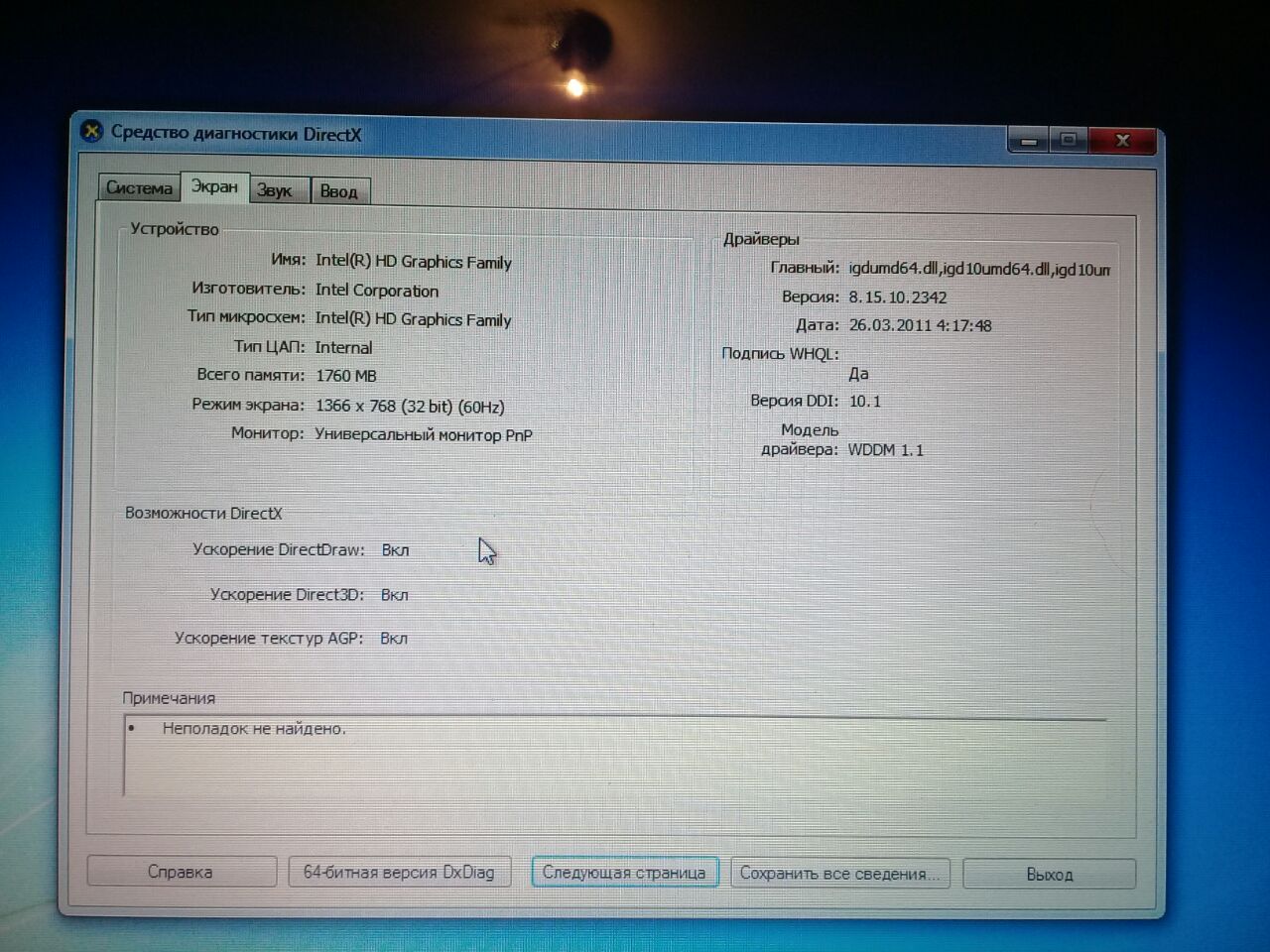The height and width of the screenshot is (952, 1270).
Task: Click Сохранить все сведения button
Action: coord(839,874)
